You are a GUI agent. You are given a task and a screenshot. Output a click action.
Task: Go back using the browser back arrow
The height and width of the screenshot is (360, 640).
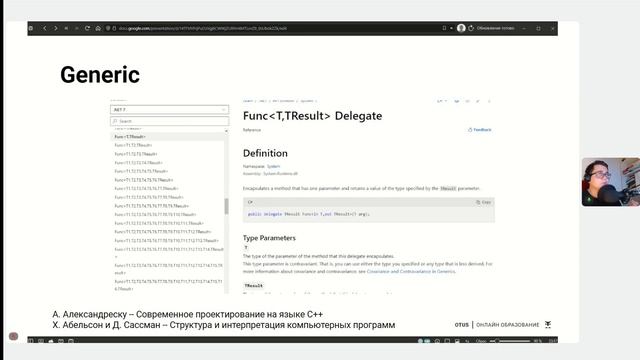(44, 28)
